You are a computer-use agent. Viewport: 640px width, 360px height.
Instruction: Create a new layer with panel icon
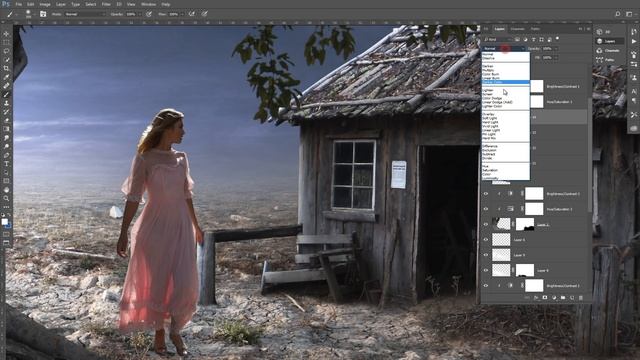(572, 298)
